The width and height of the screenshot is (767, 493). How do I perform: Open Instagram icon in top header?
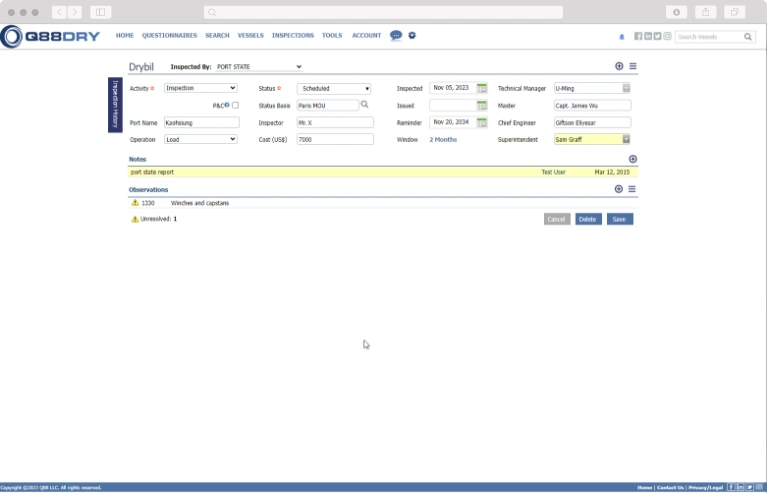(667, 36)
